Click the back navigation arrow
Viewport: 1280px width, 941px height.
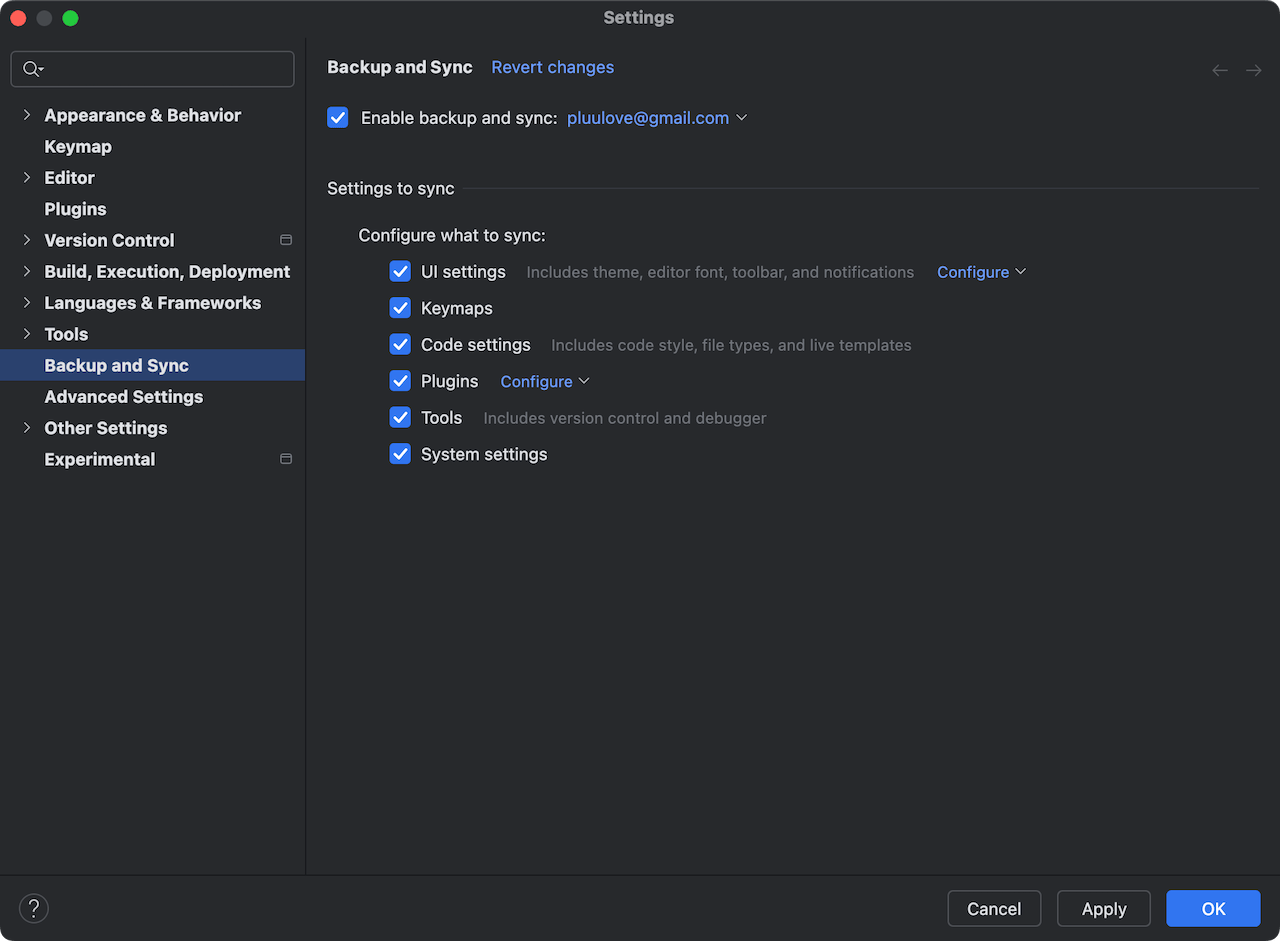1220,70
